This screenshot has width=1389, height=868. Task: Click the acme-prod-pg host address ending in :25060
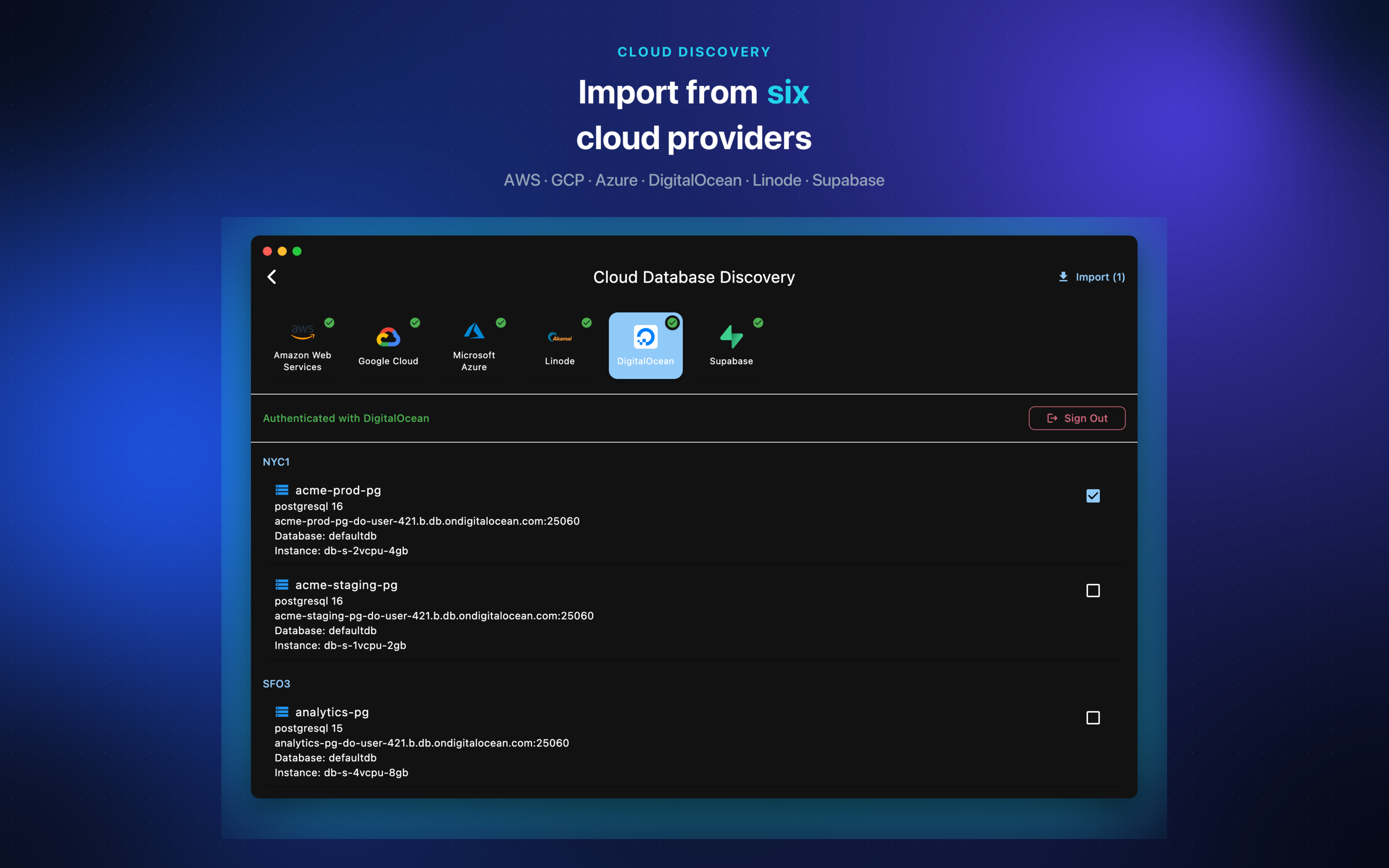coord(427,521)
